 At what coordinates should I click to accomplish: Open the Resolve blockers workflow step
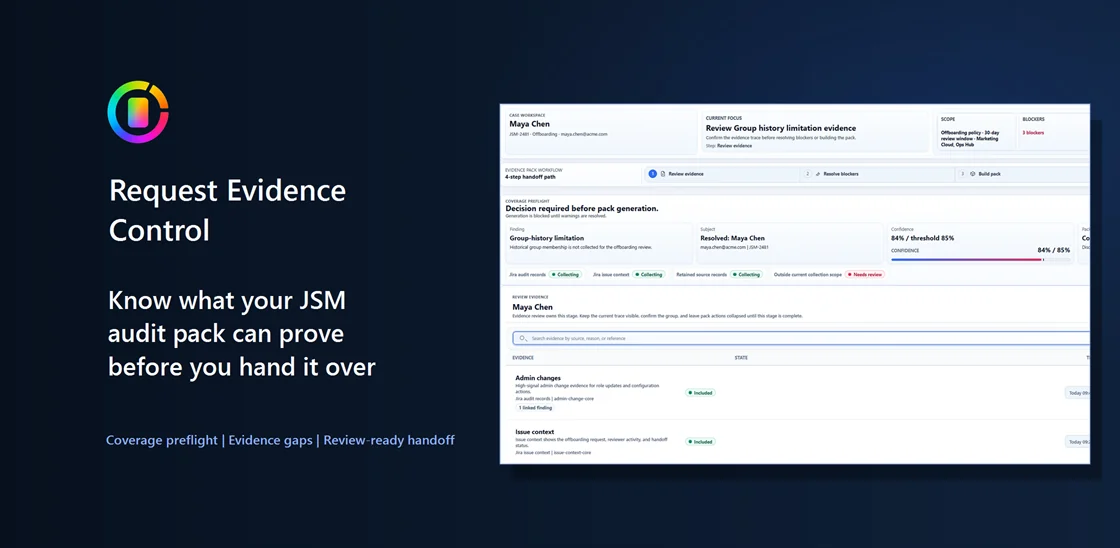(x=877, y=174)
